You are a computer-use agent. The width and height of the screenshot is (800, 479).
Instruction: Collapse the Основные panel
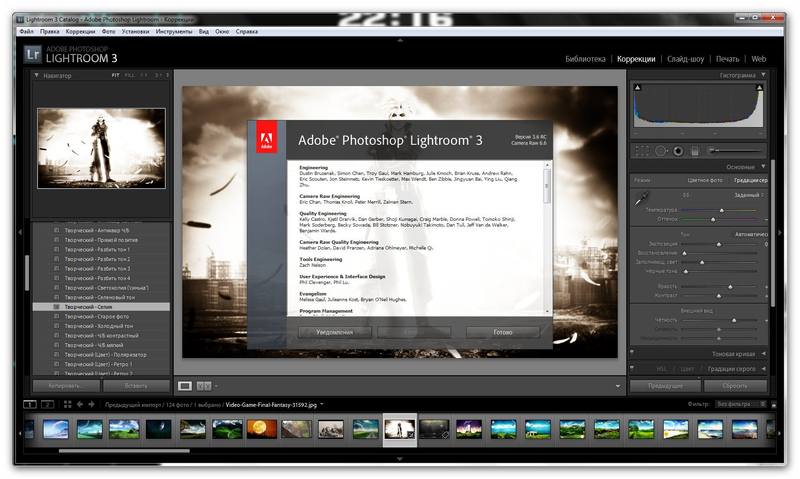tap(763, 166)
